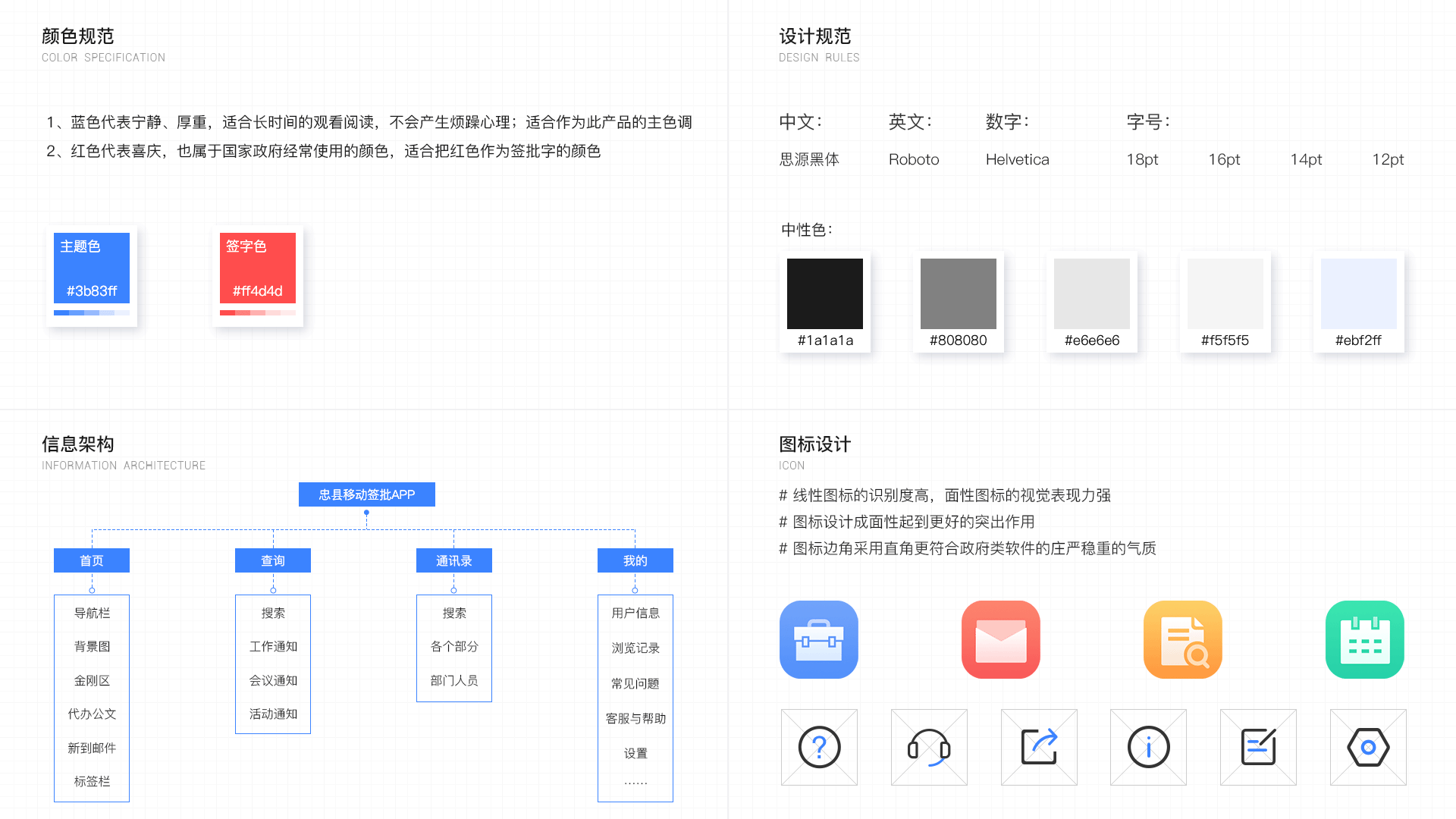Click the red tint gradient strip

click(258, 312)
